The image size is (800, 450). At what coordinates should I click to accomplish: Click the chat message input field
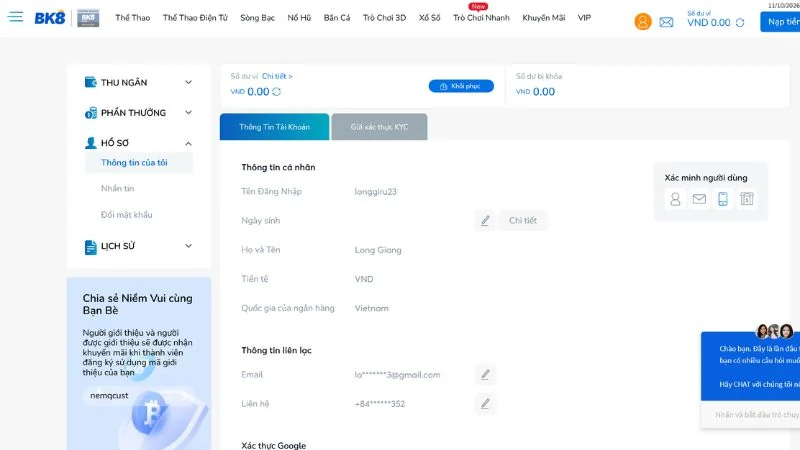[x=750, y=414]
